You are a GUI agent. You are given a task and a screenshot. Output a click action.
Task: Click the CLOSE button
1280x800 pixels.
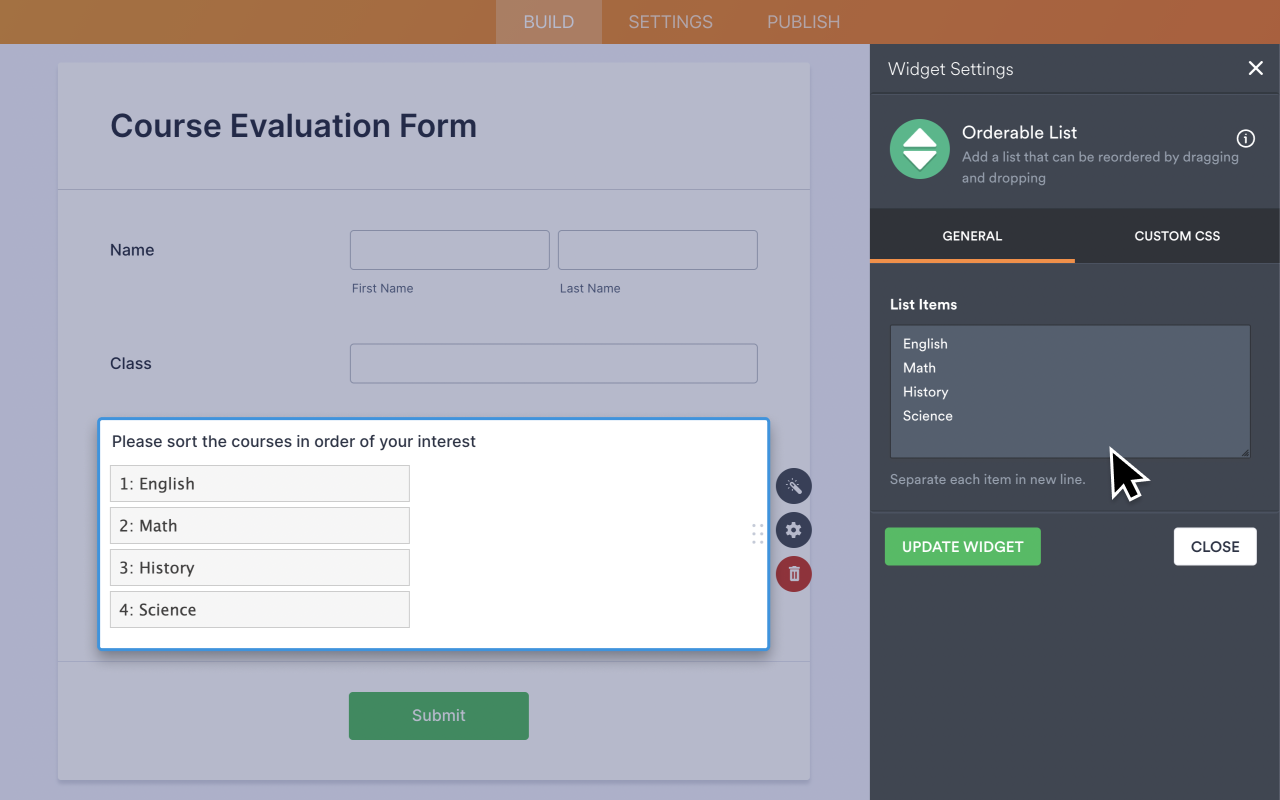tap(1215, 547)
